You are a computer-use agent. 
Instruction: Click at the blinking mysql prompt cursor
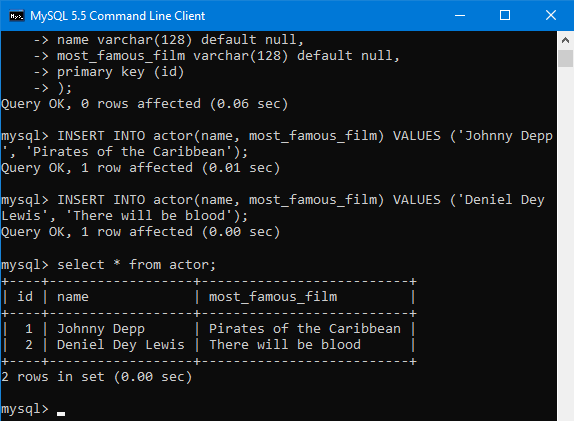[61, 414]
